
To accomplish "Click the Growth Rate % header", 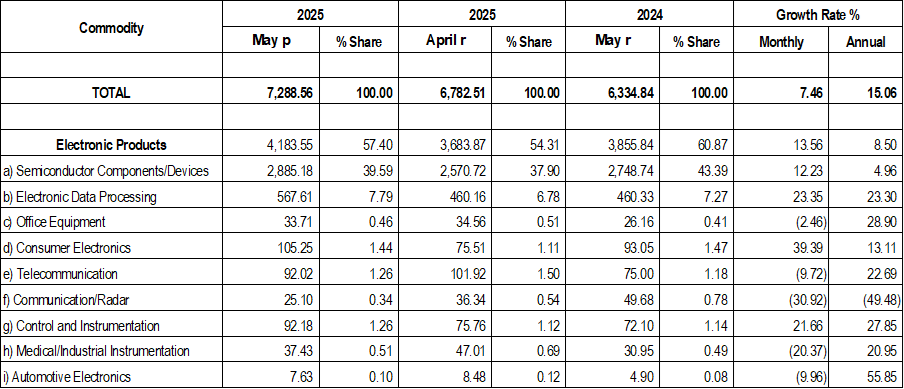I will [x=818, y=14].
